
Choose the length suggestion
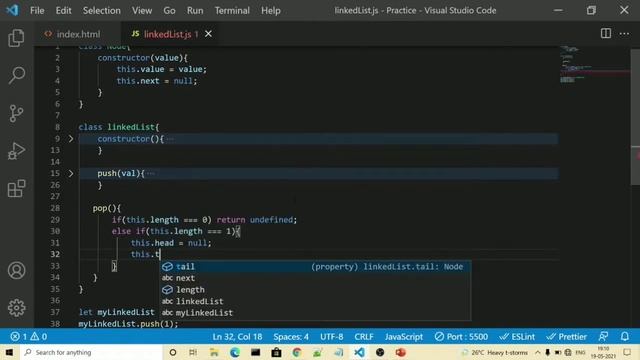pyautogui.click(x=315, y=290)
